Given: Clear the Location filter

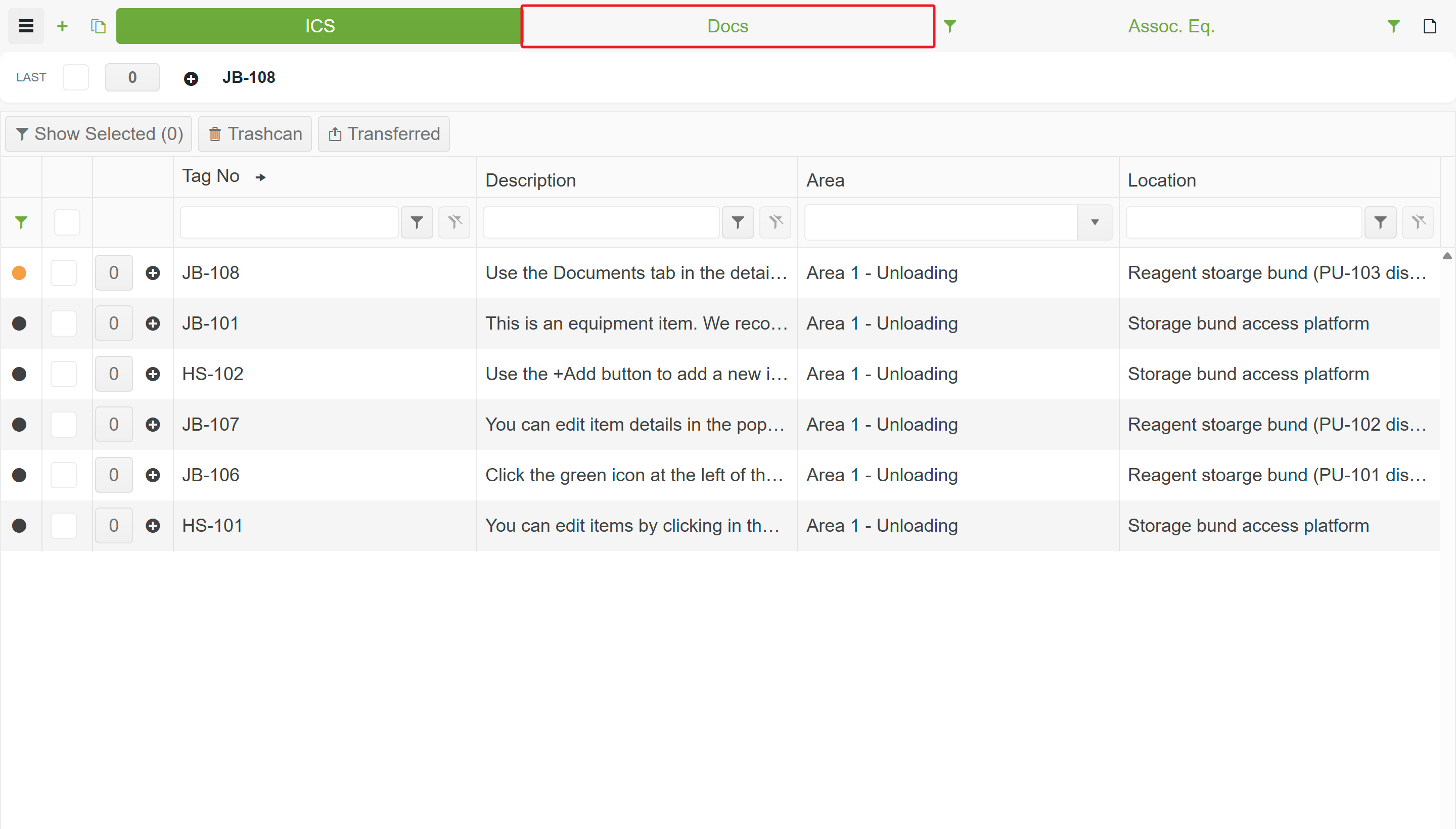Looking at the screenshot, I should click(x=1418, y=222).
